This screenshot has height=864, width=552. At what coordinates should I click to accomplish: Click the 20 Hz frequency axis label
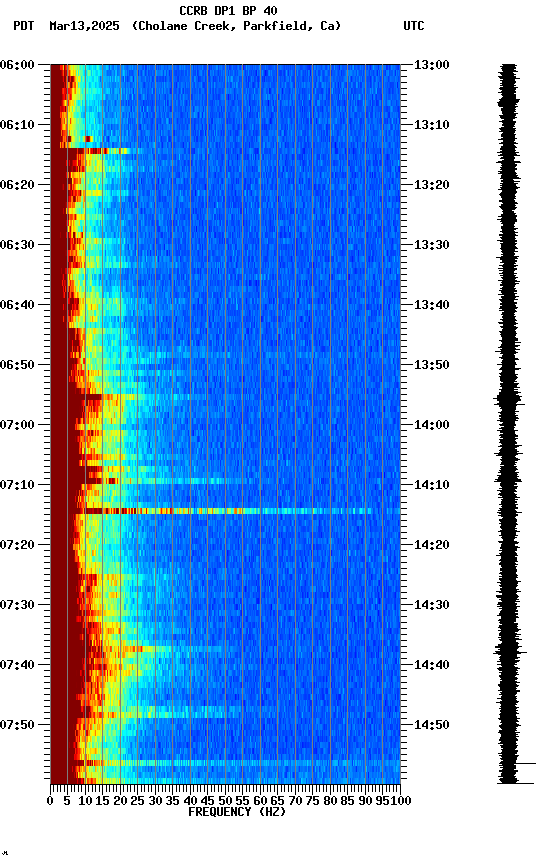coord(120,801)
